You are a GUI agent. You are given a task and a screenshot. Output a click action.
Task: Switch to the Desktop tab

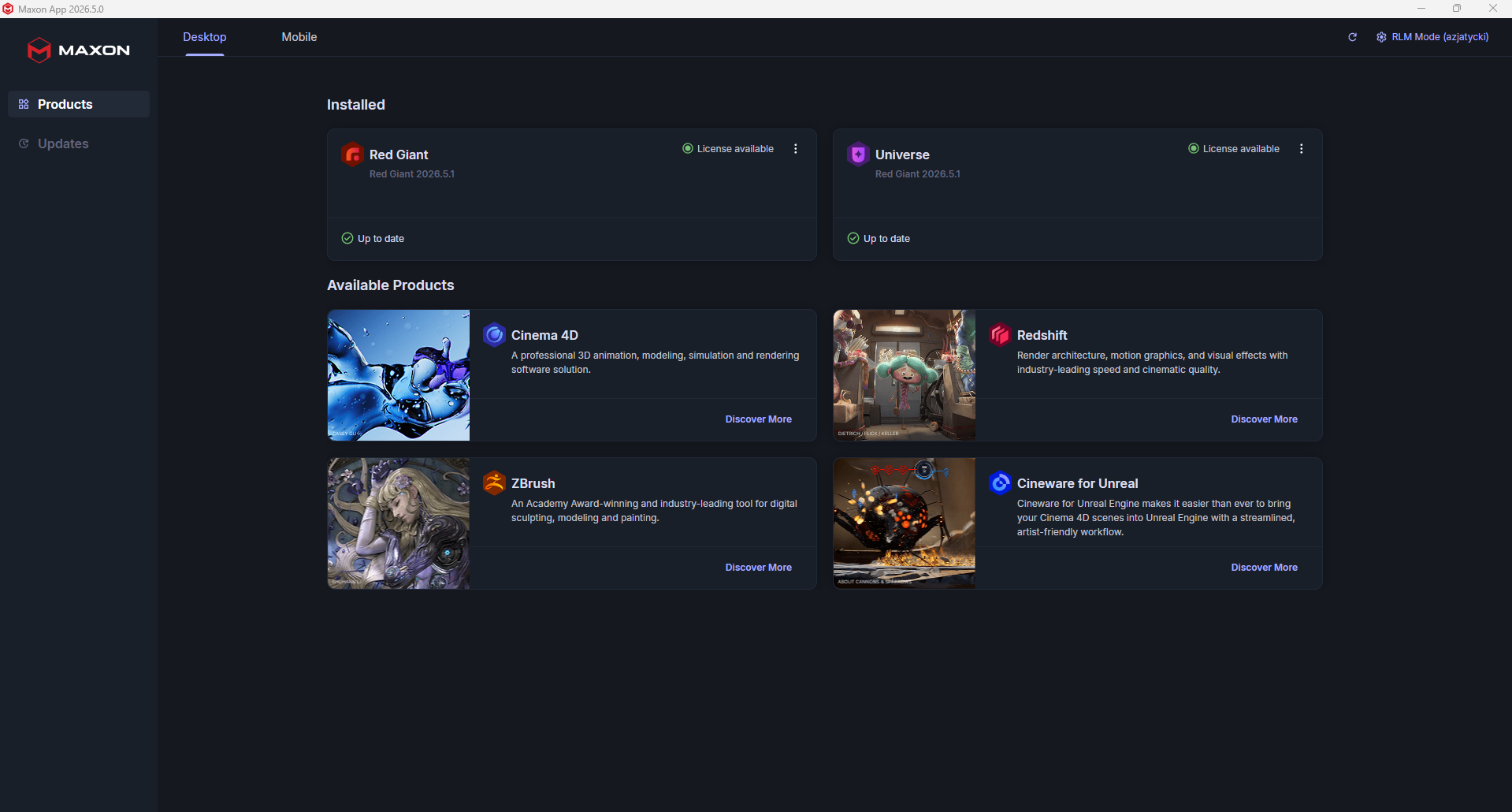click(x=205, y=37)
